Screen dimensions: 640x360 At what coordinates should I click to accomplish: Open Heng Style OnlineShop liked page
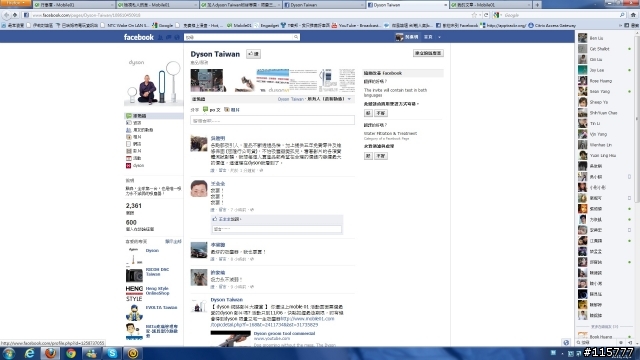click(x=157, y=291)
